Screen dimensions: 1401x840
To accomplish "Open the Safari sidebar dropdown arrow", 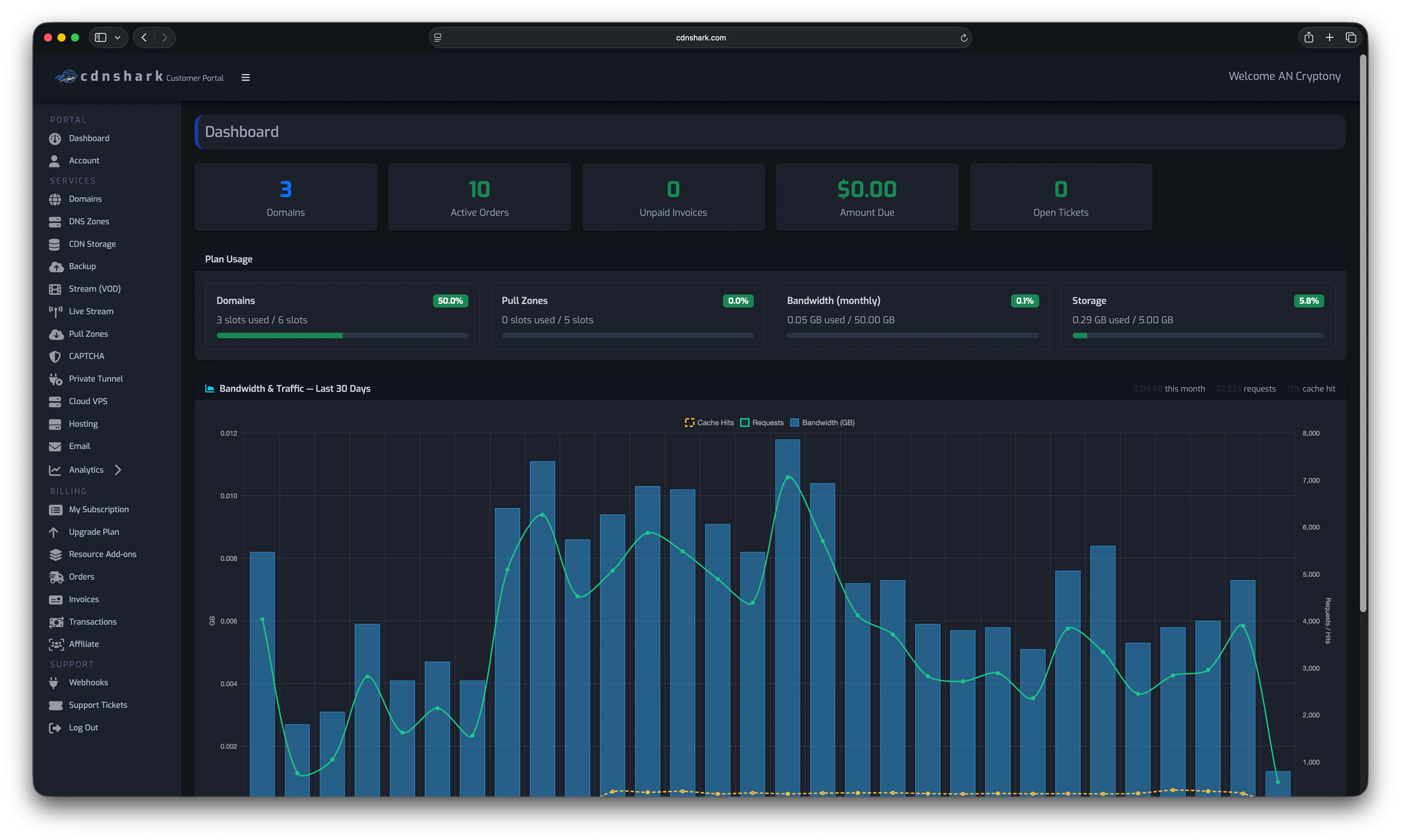I will (x=118, y=37).
